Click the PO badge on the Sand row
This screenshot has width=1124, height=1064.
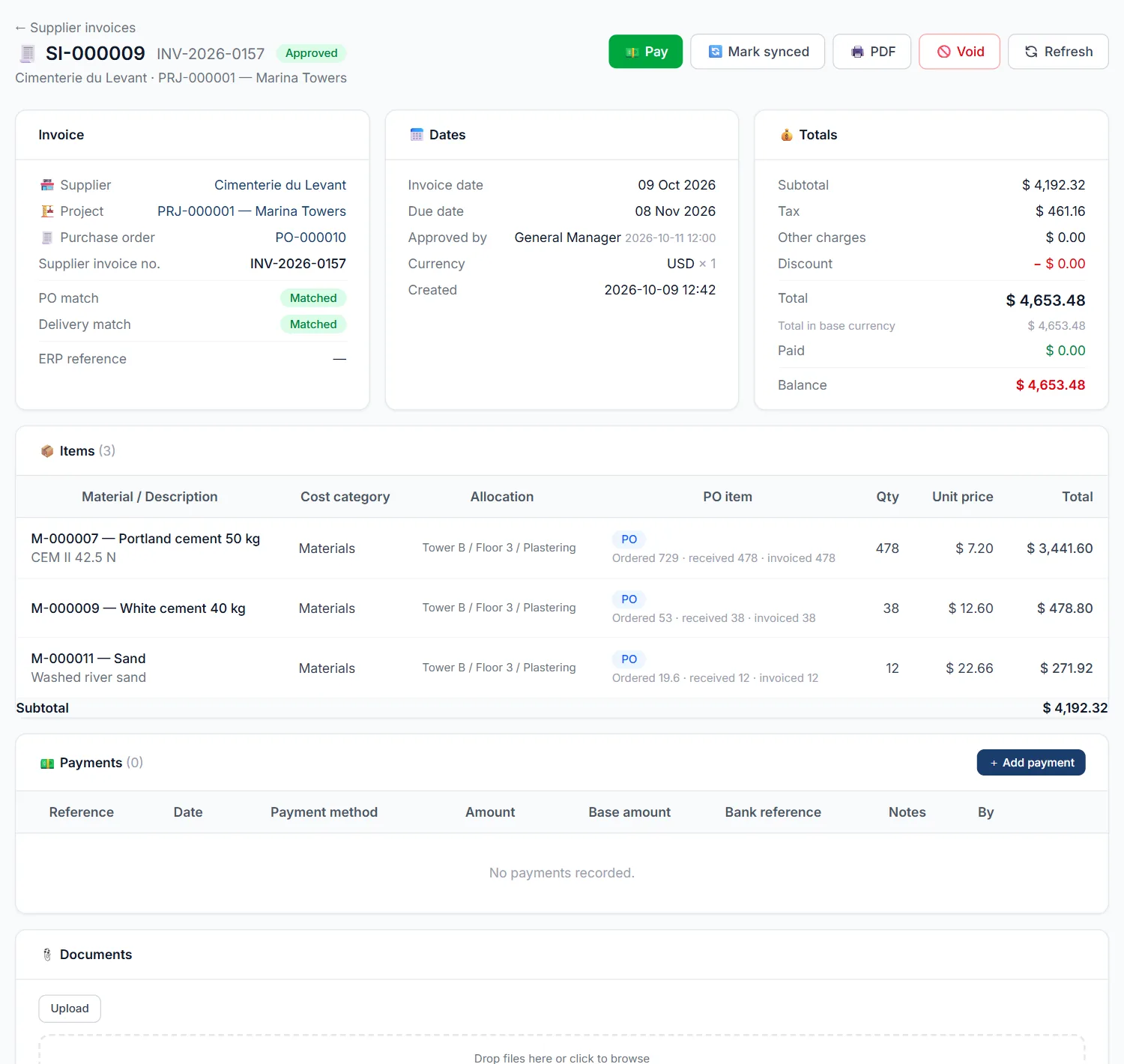click(629, 659)
